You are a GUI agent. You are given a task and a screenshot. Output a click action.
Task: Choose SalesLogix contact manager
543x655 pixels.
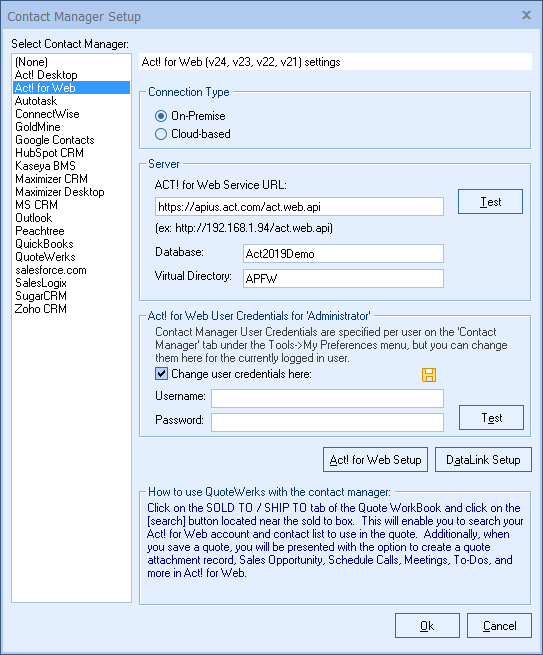[71, 283]
